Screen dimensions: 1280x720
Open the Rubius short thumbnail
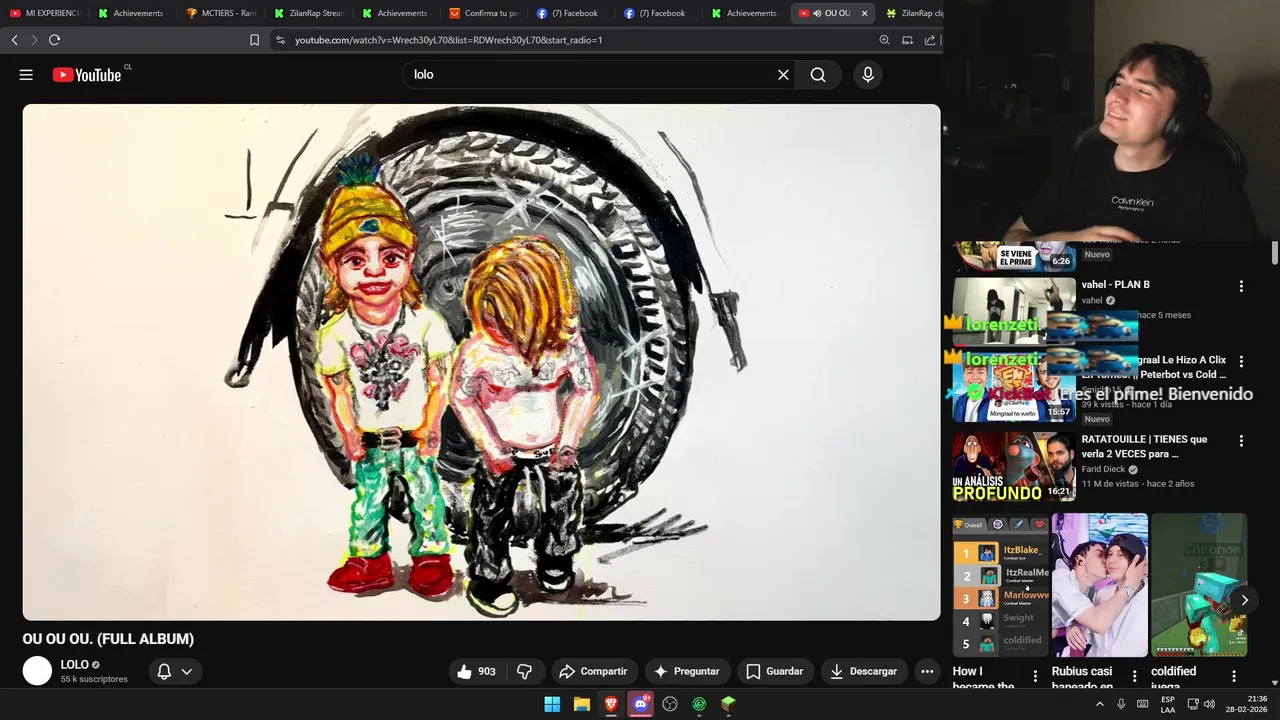coord(1099,585)
